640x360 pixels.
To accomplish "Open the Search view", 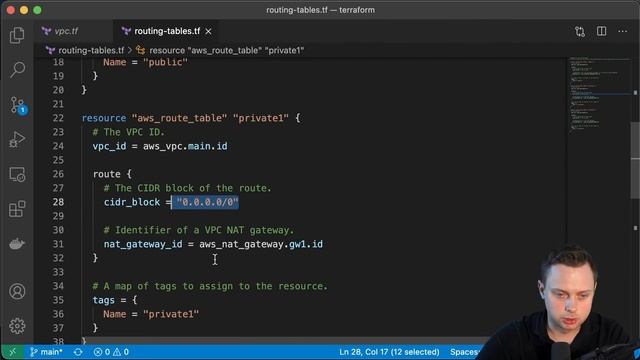I will [17, 69].
